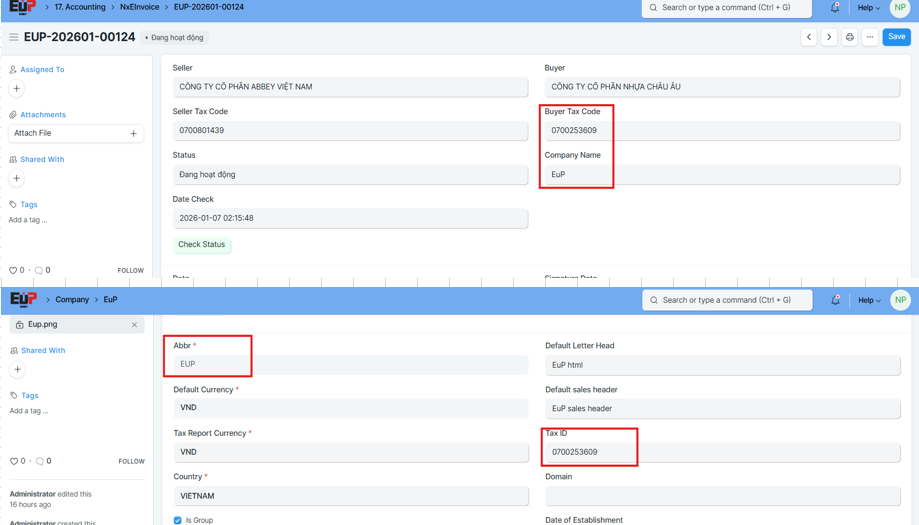The image size is (919, 525).
Task: Go to next document using right arrow
Action: (829, 37)
